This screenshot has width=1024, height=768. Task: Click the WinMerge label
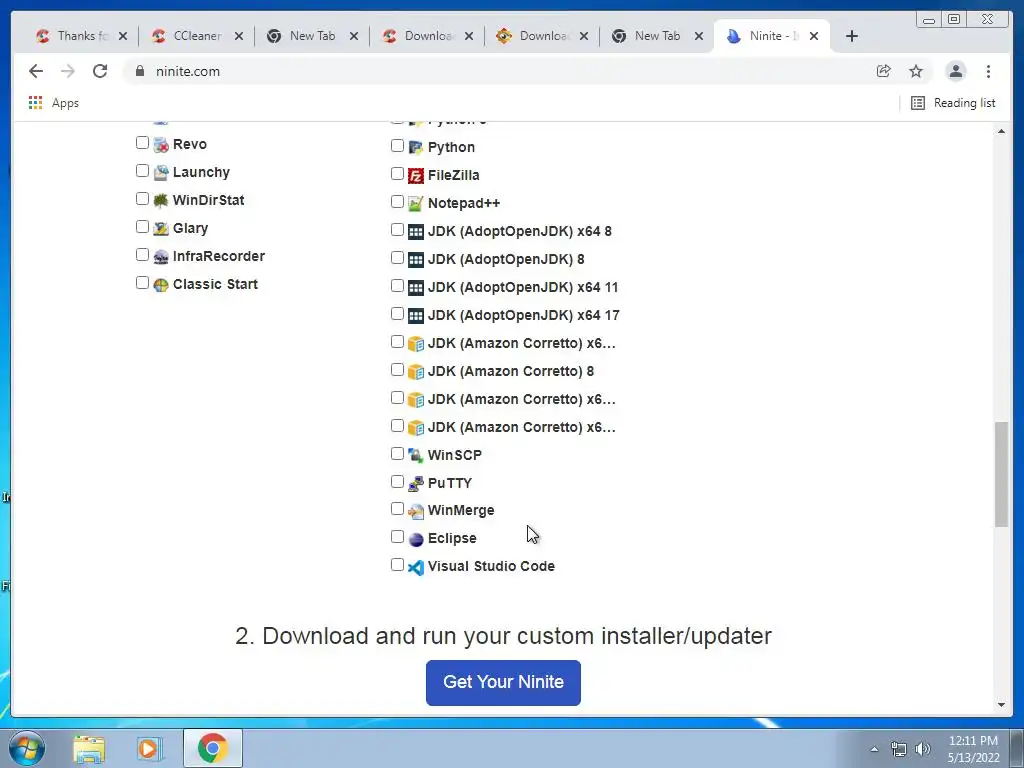[461, 511]
